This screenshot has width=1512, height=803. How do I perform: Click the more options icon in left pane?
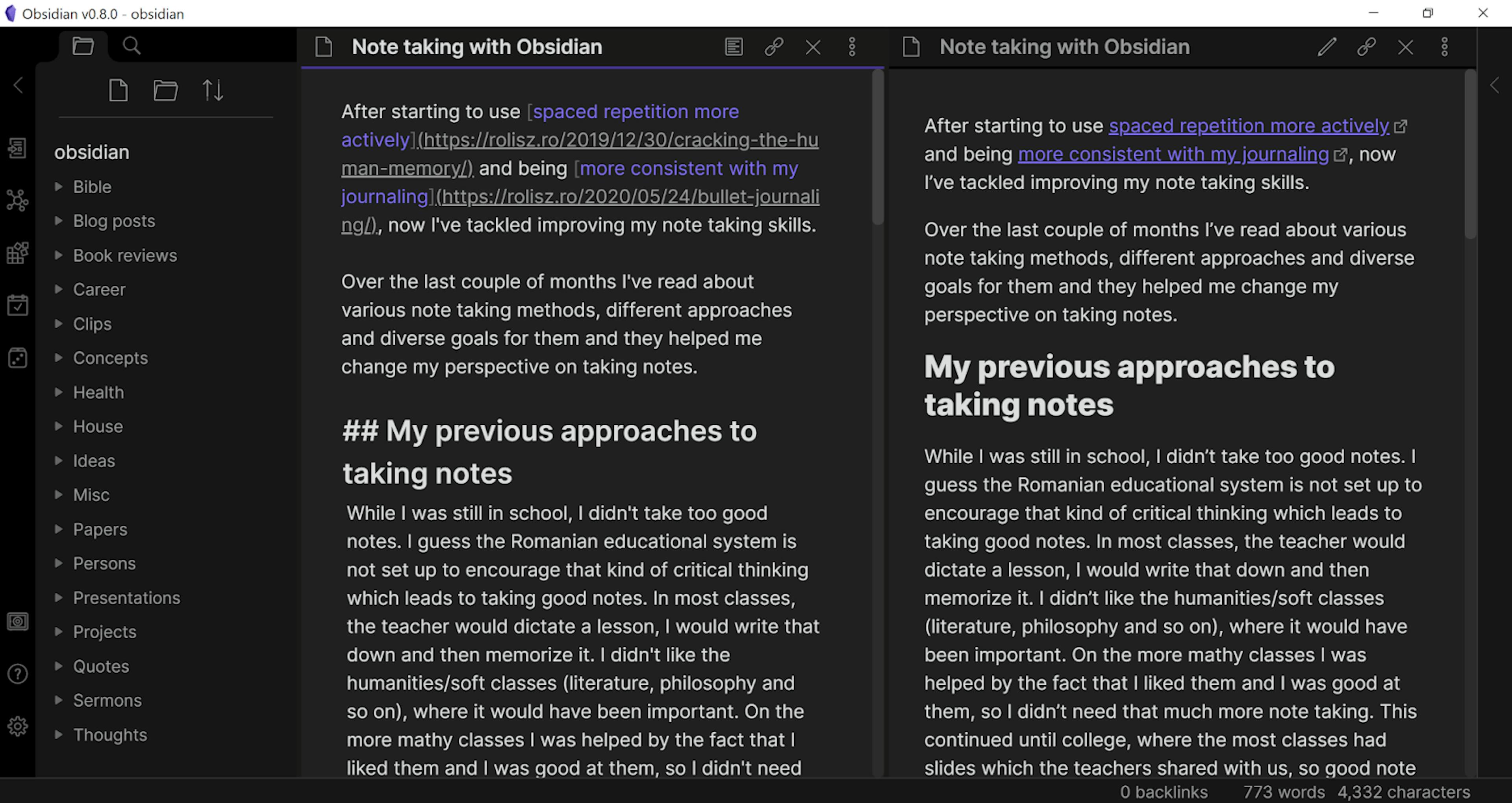coord(852,46)
